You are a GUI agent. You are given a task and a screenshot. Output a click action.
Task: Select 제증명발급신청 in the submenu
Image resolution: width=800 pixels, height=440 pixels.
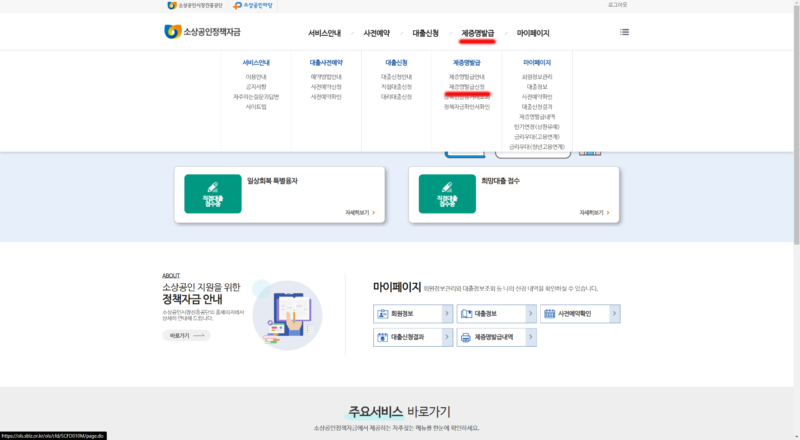point(467,87)
